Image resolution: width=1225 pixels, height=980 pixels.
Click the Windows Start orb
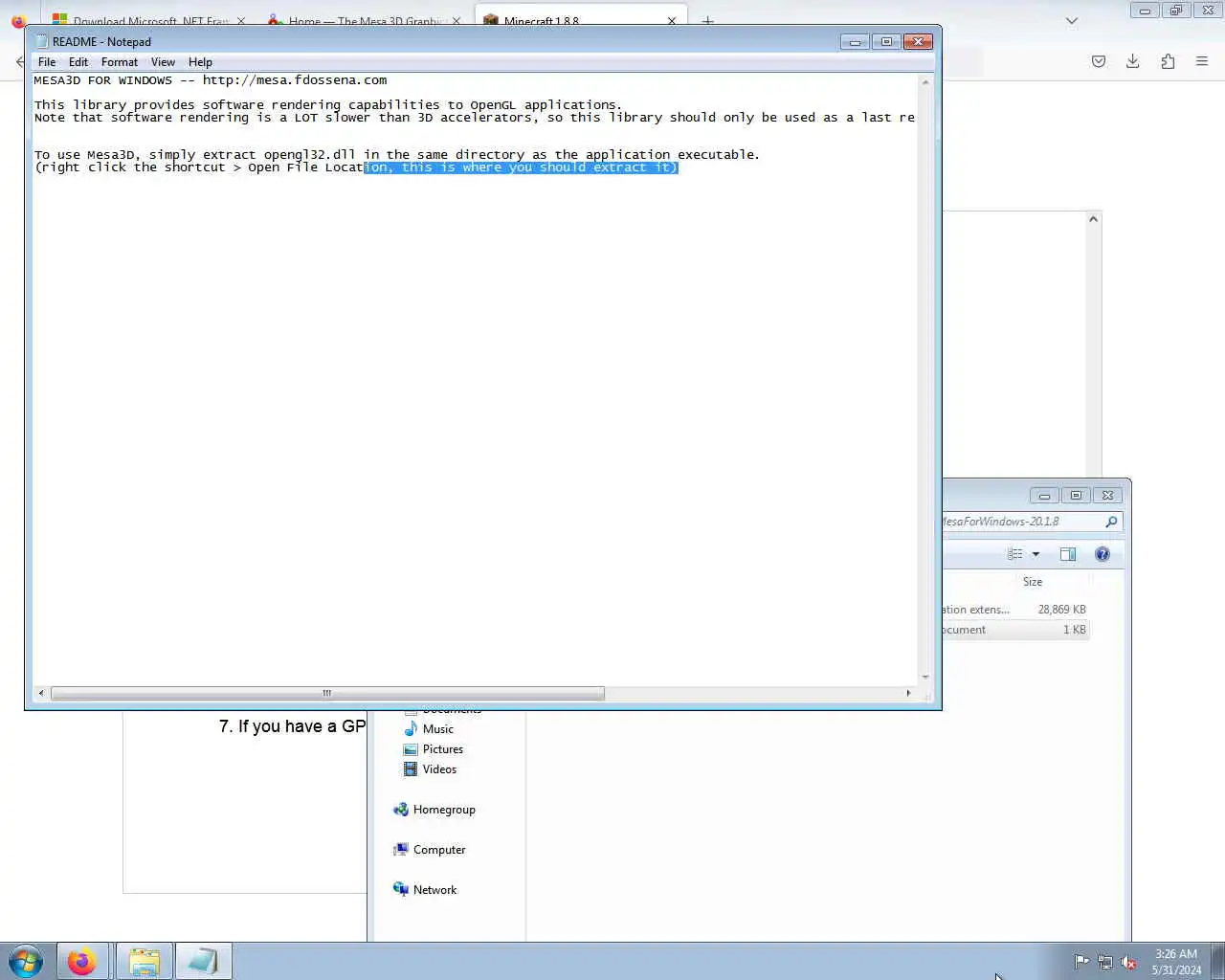[x=26, y=961]
